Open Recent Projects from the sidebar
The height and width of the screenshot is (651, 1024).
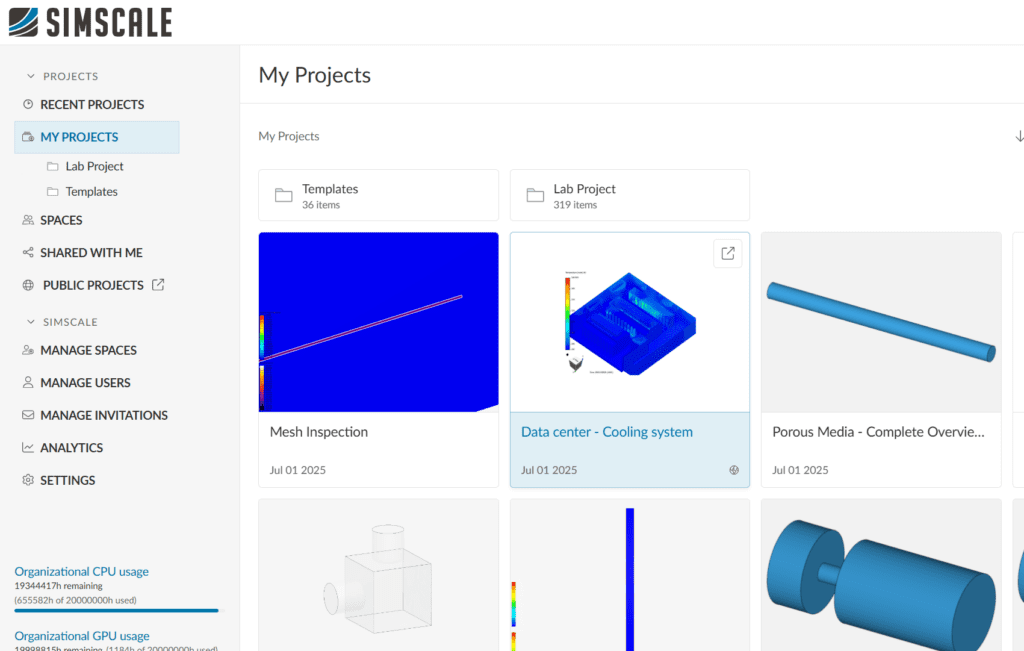coord(95,104)
